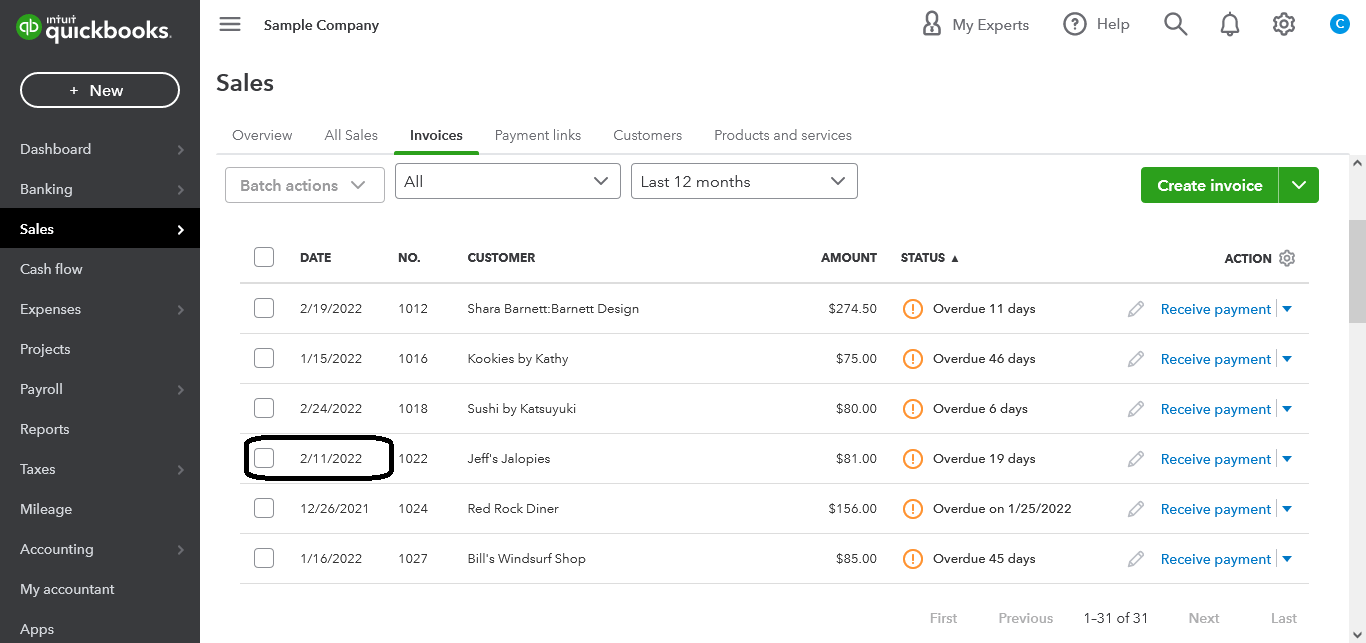Viewport: 1366px width, 643px height.
Task: Click the Create invoice button
Action: pyautogui.click(x=1209, y=185)
